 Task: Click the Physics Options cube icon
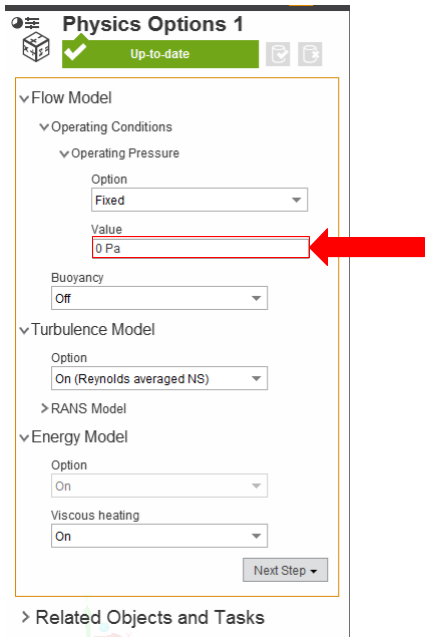tap(36, 47)
